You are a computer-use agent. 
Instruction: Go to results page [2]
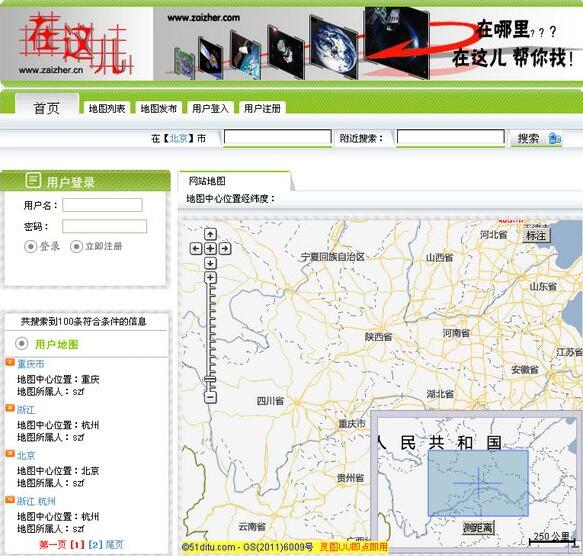[95, 545]
